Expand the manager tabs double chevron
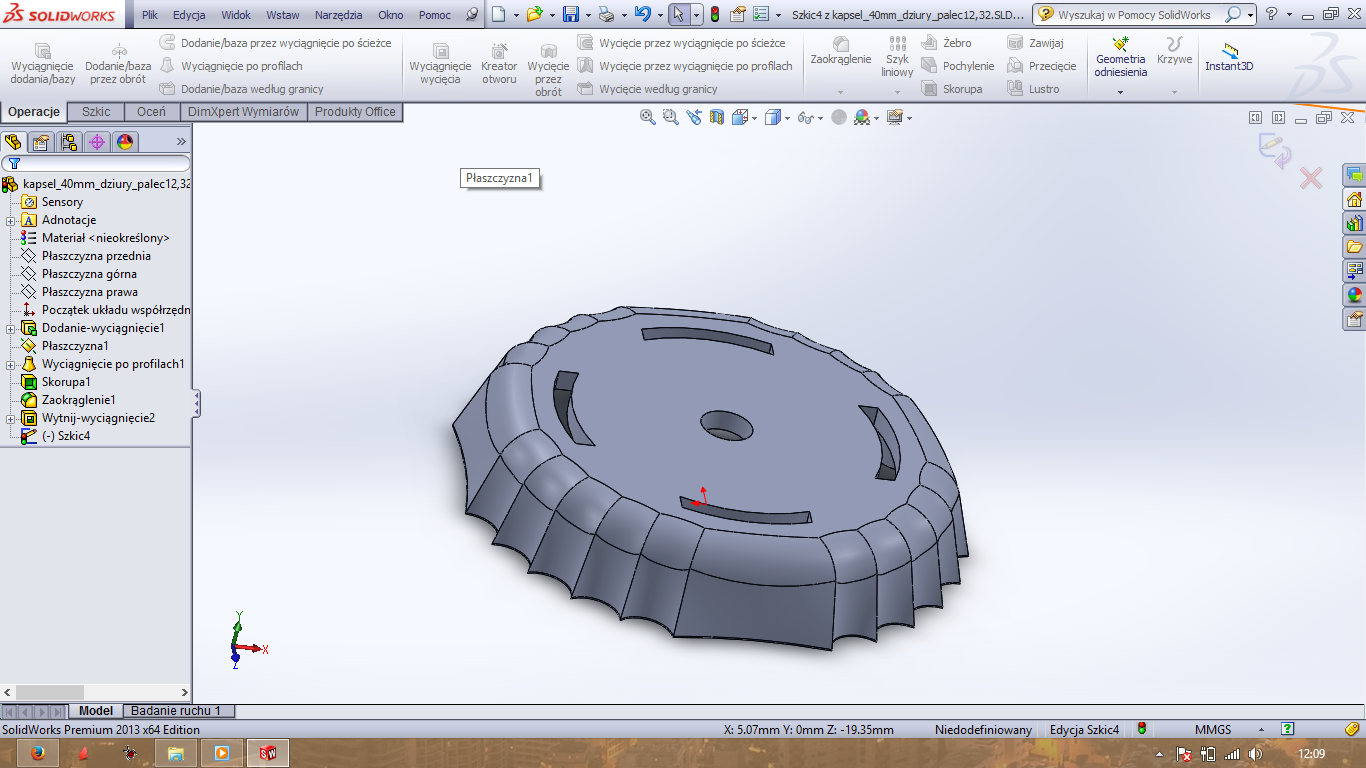The image size is (1366, 768). [181, 141]
